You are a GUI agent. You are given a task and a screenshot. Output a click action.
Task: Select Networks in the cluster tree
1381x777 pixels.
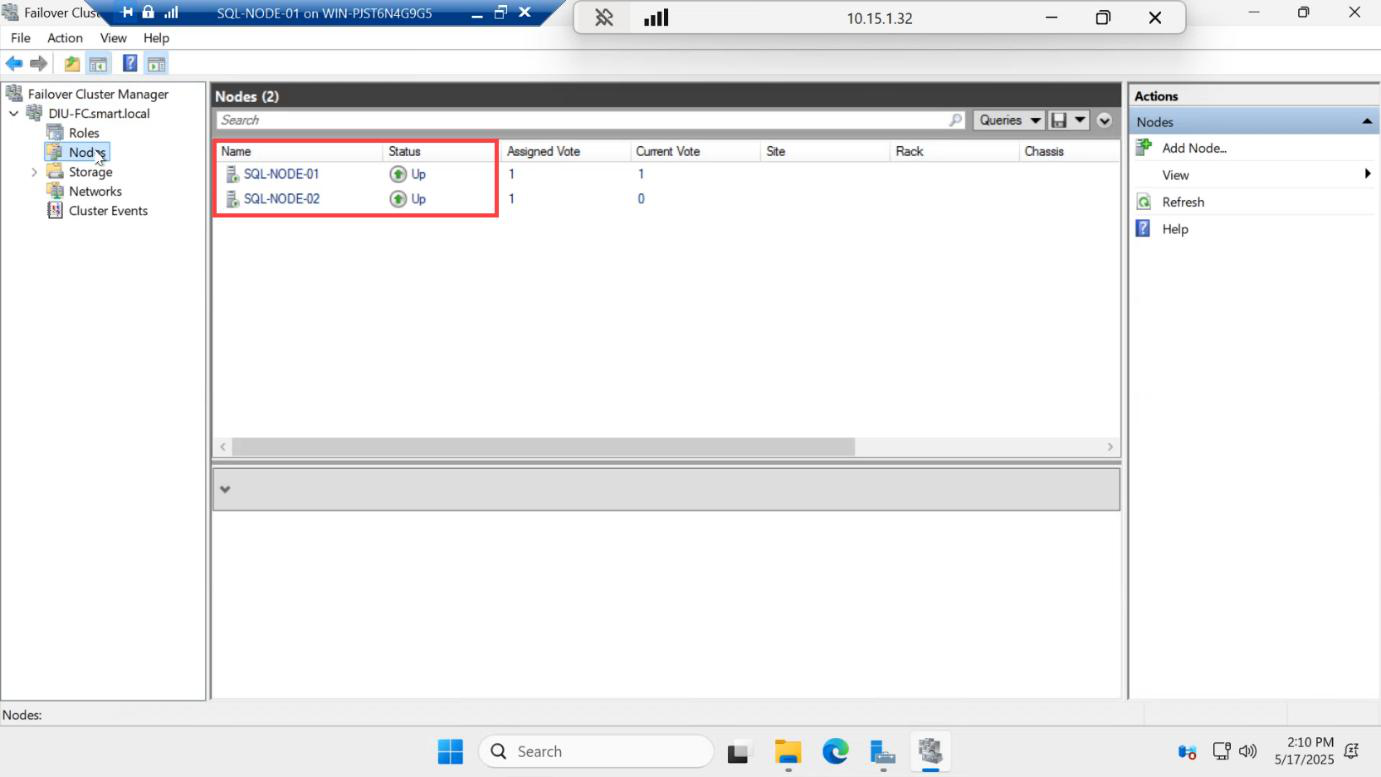(x=95, y=191)
